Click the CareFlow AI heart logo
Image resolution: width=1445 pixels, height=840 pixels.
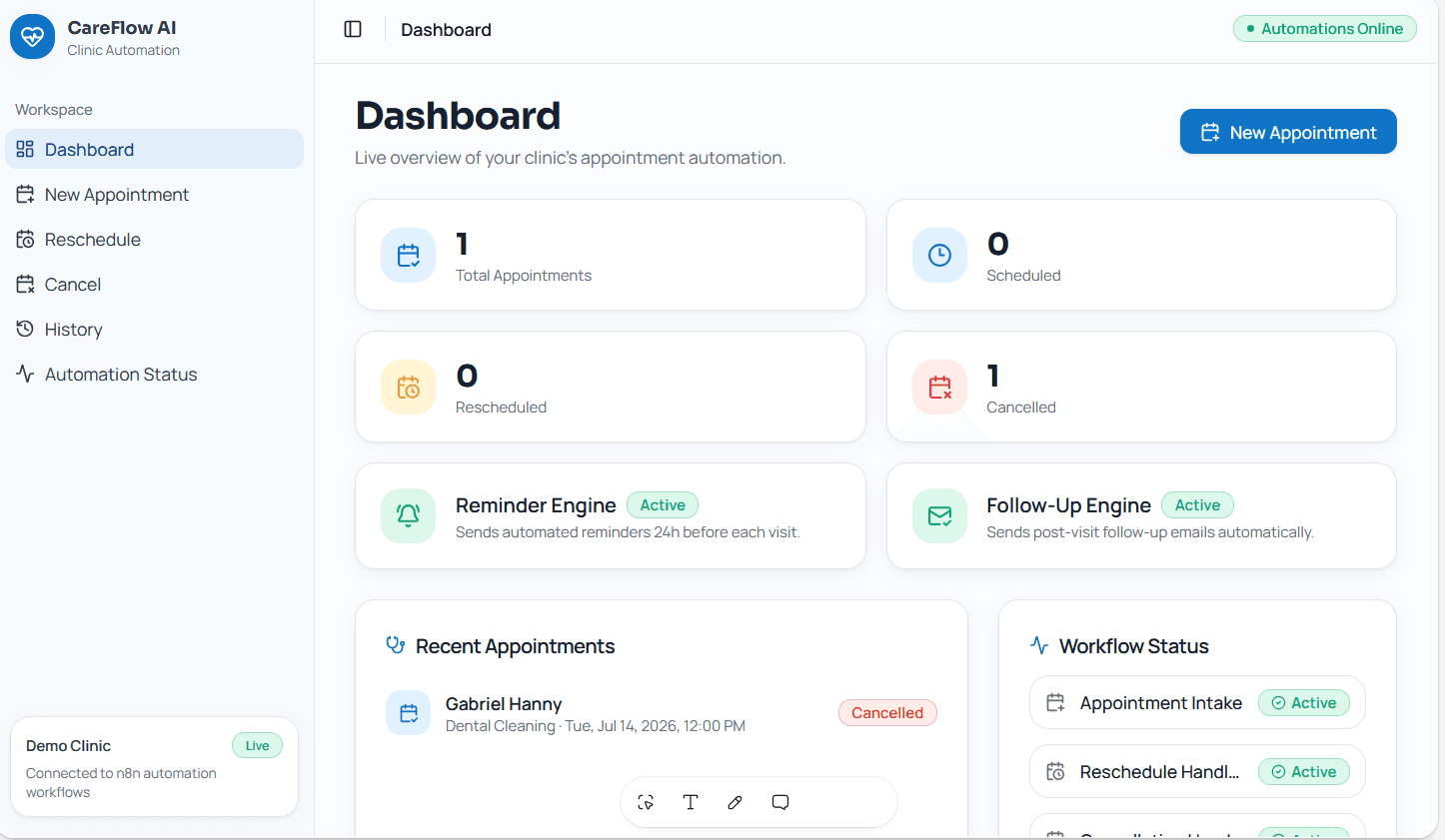coord(33,37)
